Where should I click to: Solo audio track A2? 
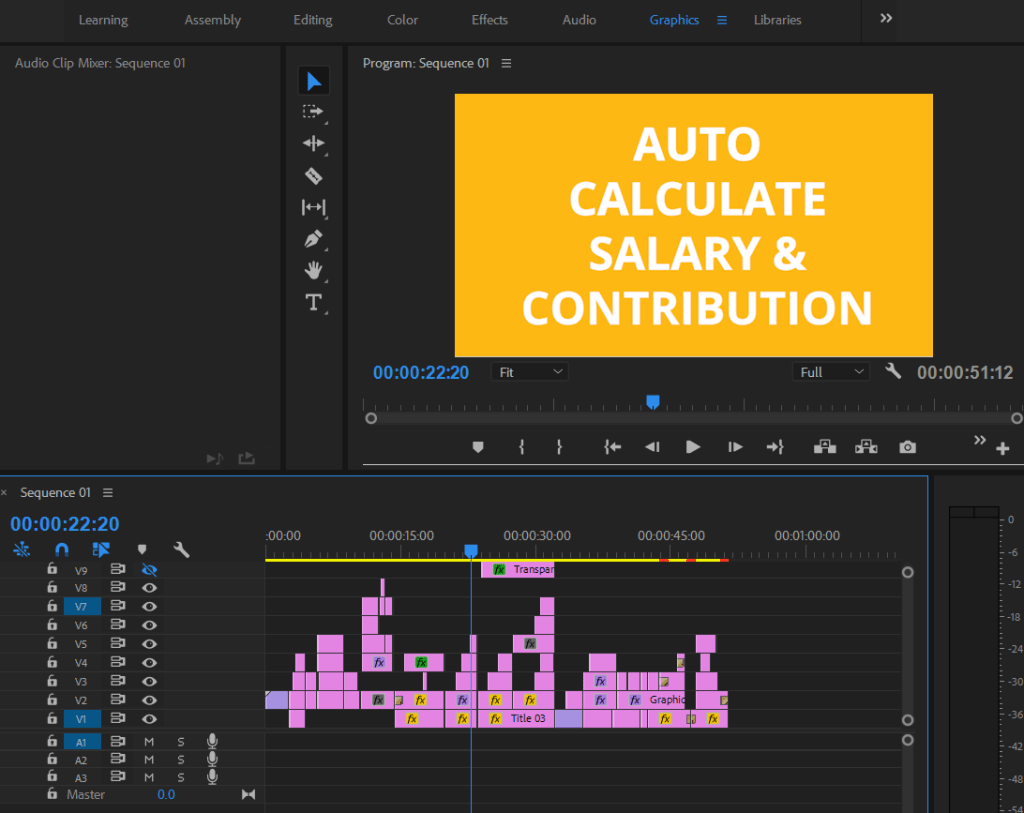point(181,760)
